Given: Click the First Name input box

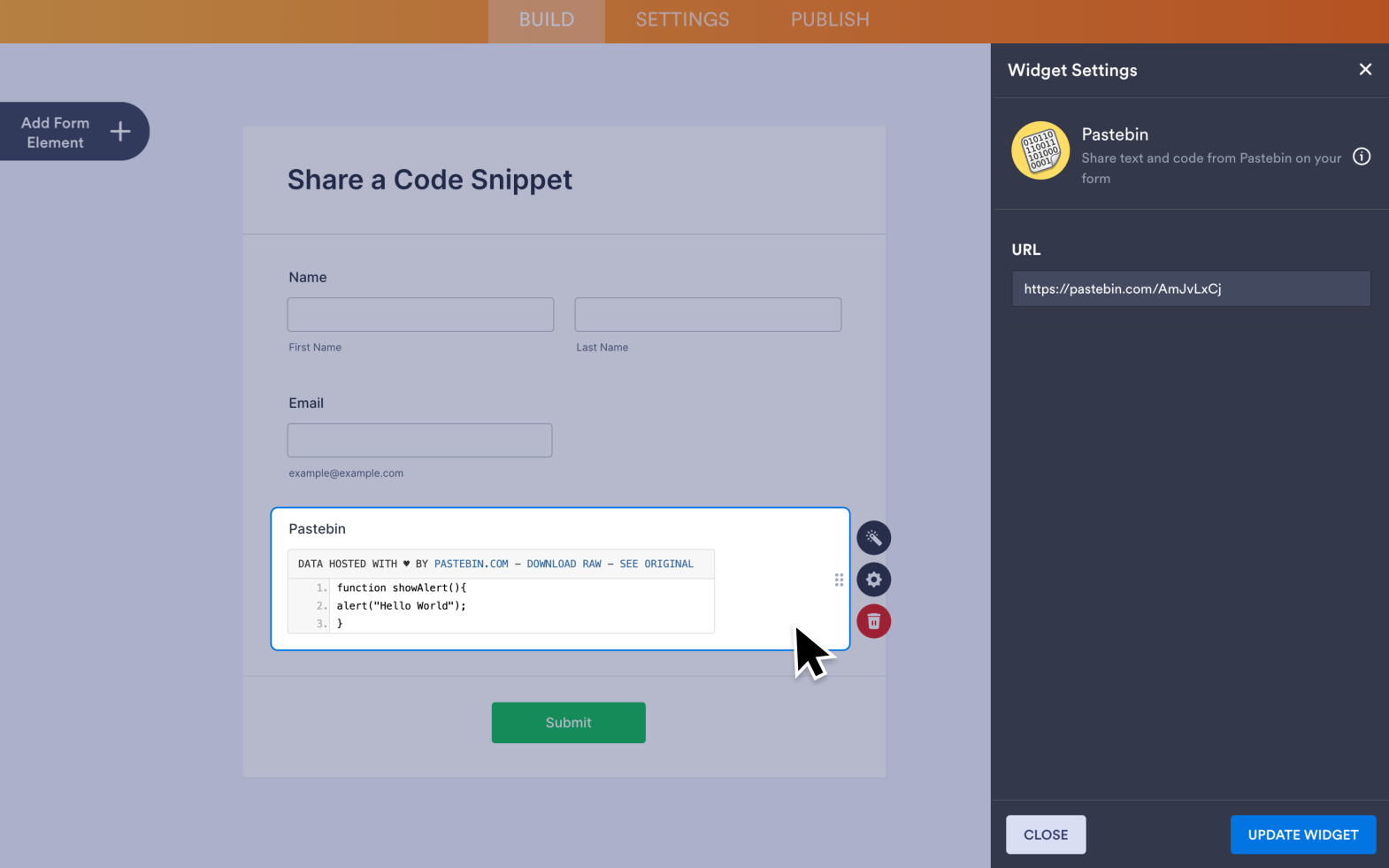Looking at the screenshot, I should point(420,314).
